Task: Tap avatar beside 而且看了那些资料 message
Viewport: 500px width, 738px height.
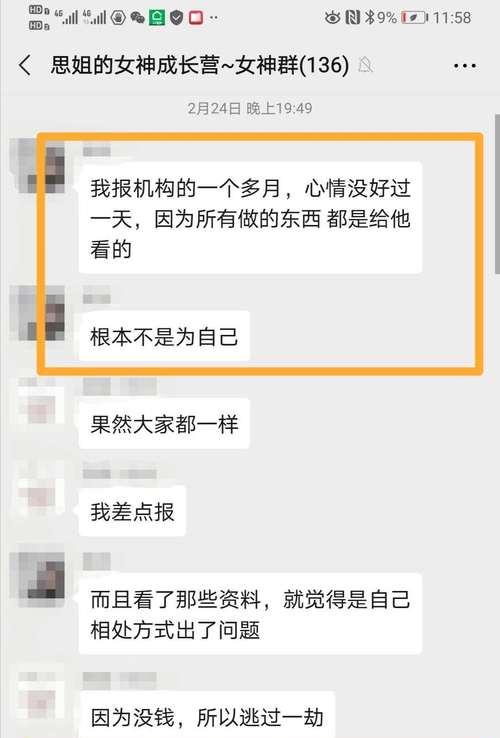Action: click(38, 576)
